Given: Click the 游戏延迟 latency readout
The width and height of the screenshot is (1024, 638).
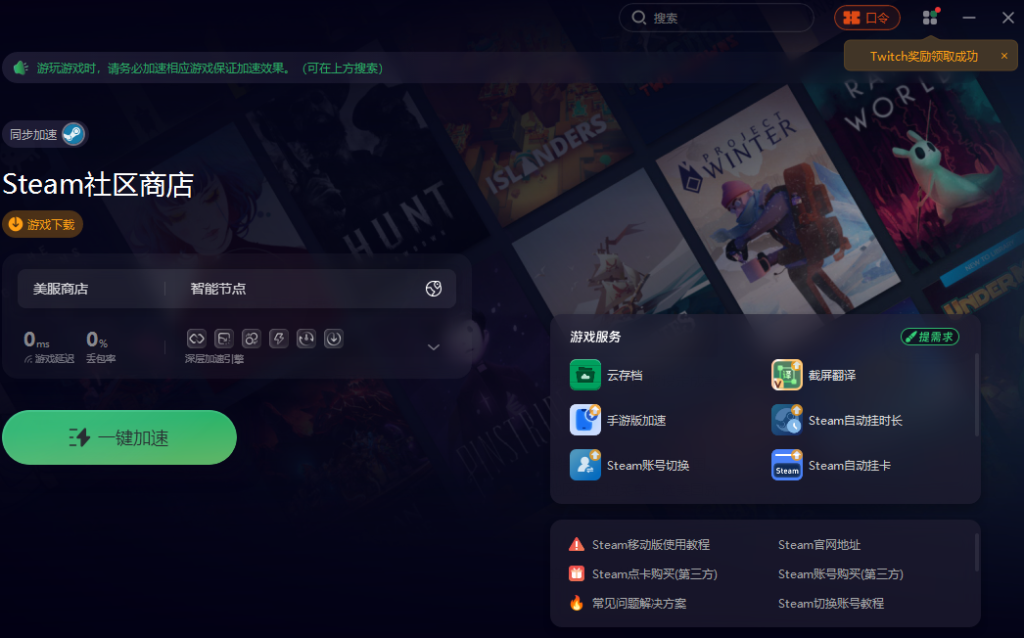Looking at the screenshot, I should (x=48, y=347).
